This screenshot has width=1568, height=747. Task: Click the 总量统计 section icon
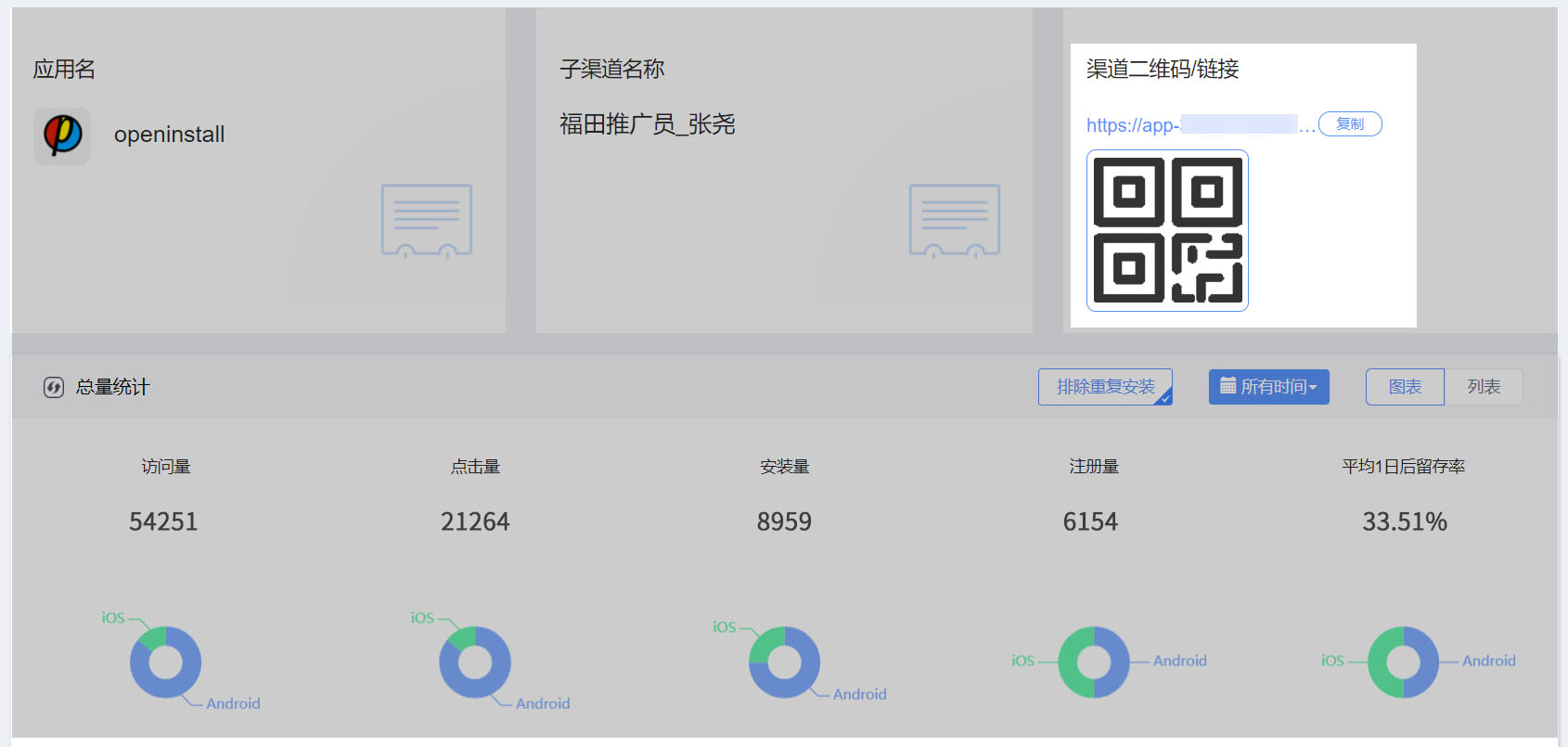click(x=54, y=387)
